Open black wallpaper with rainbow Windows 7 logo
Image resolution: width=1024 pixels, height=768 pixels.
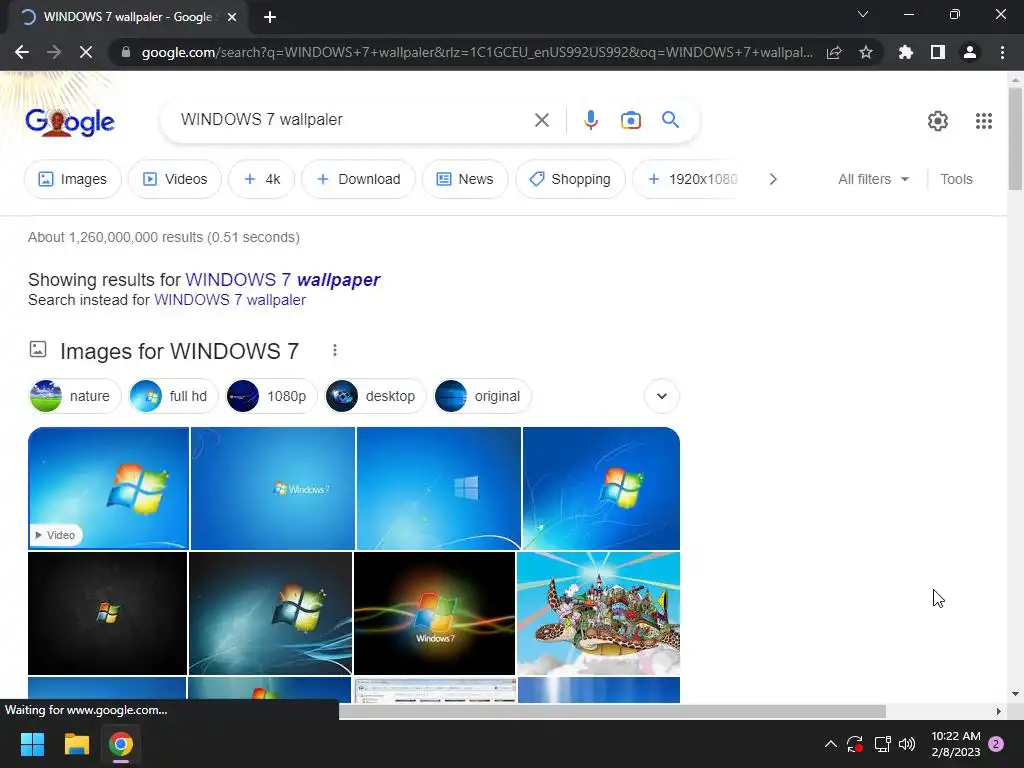click(x=434, y=613)
